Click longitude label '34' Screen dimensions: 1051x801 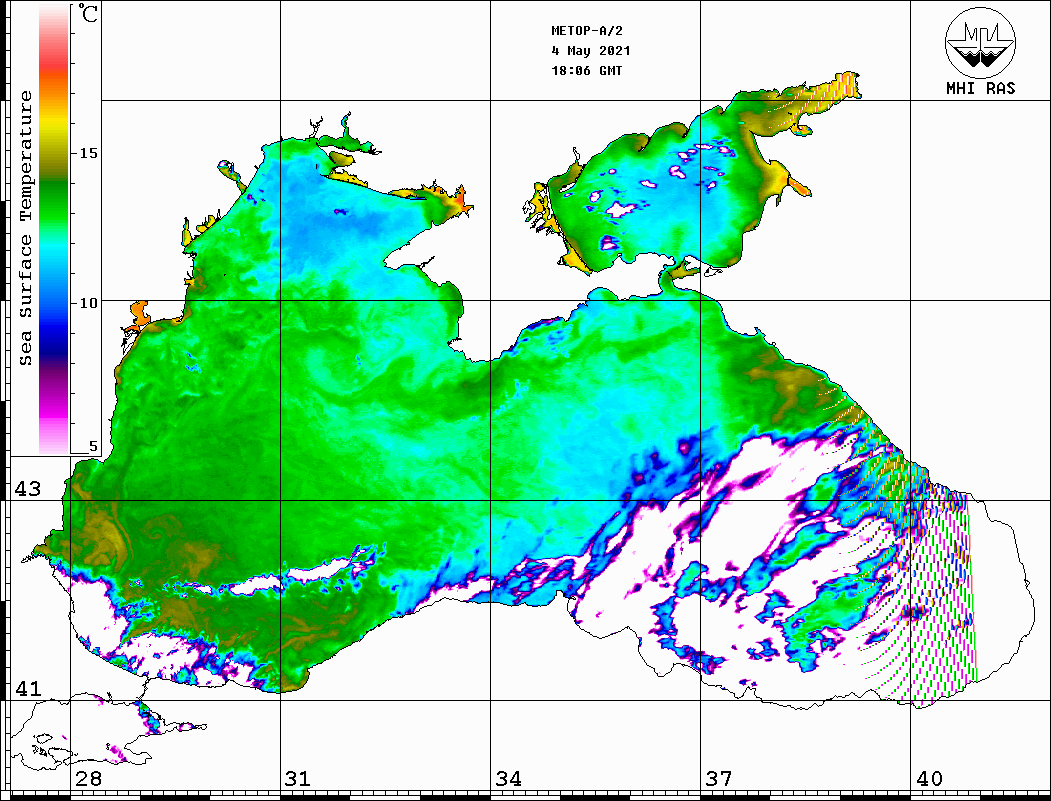pos(509,779)
